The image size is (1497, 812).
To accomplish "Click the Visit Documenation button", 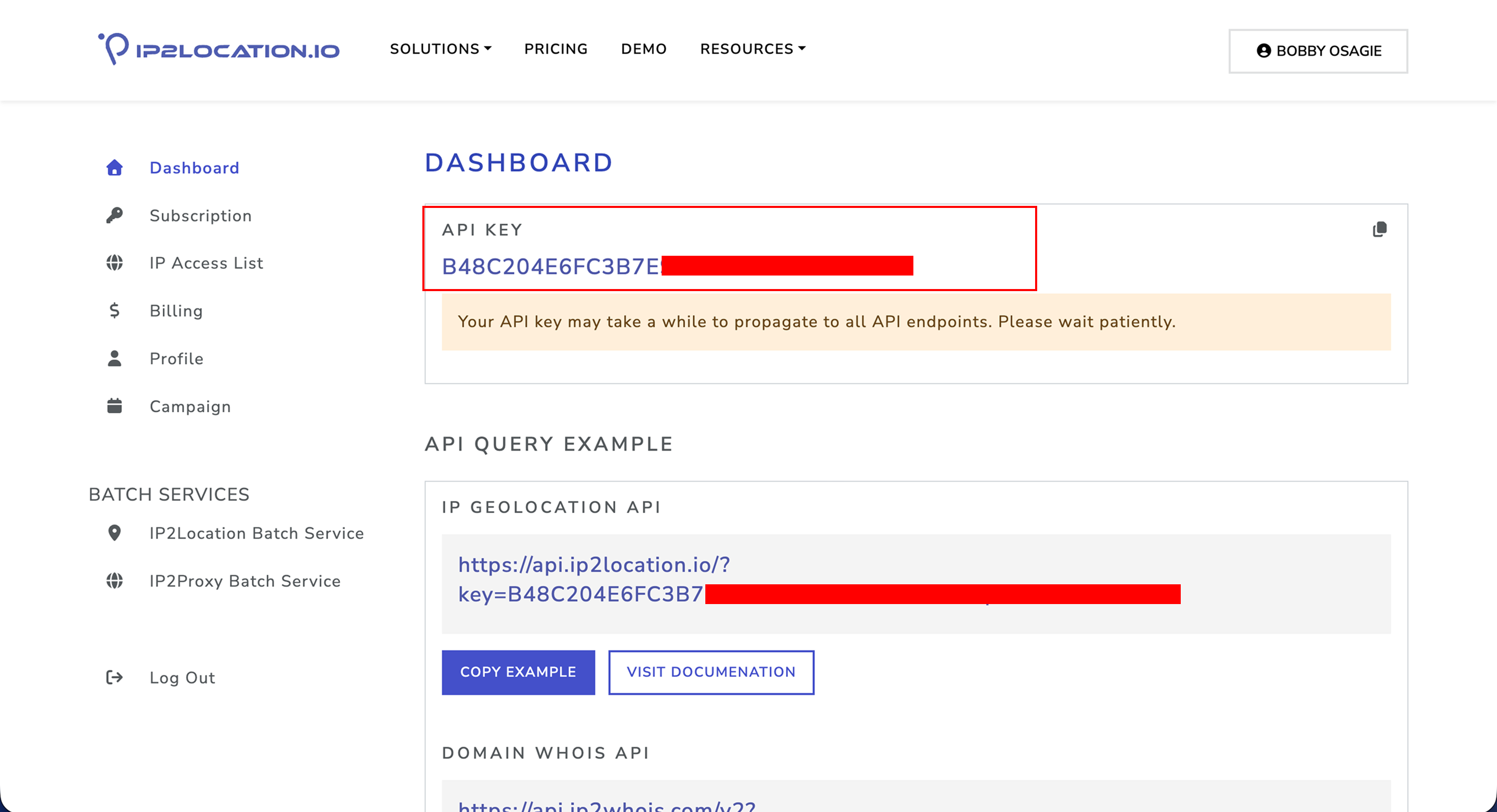I will pyautogui.click(x=711, y=672).
